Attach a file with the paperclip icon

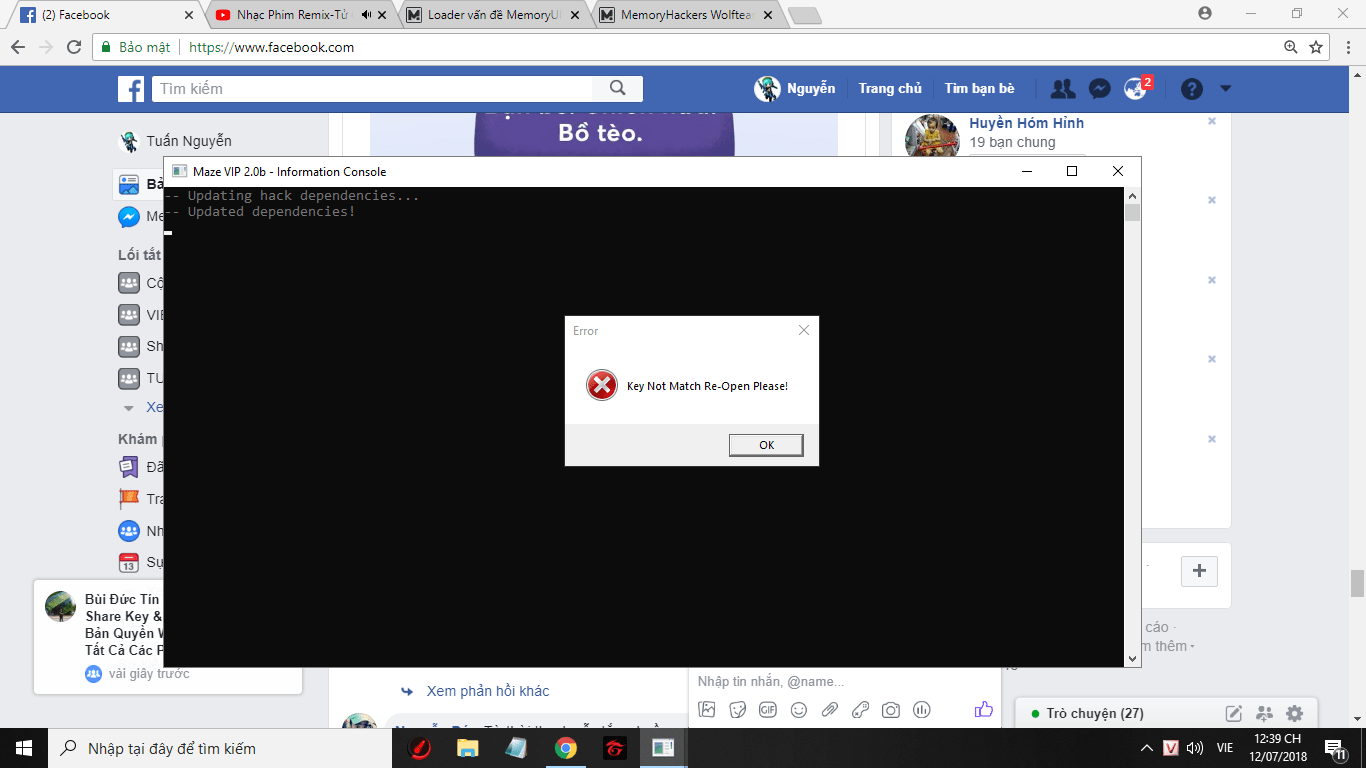[x=829, y=710]
